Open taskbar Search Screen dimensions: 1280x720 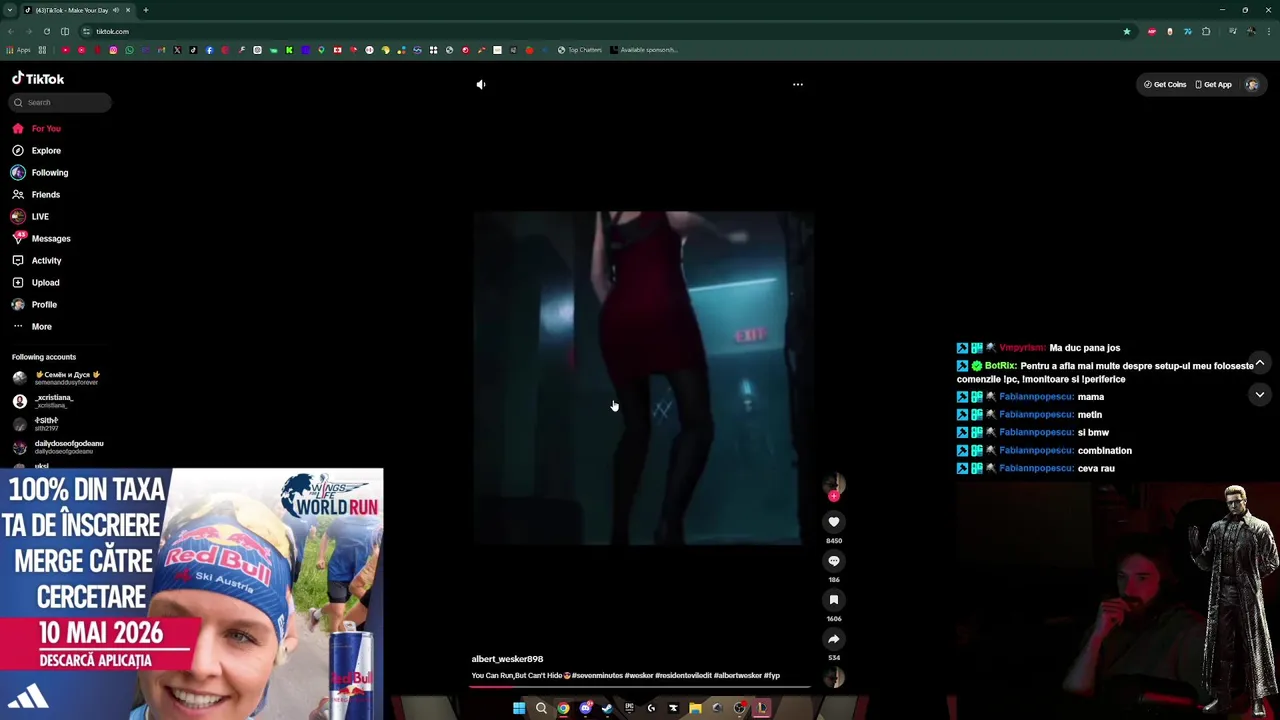pos(541,708)
